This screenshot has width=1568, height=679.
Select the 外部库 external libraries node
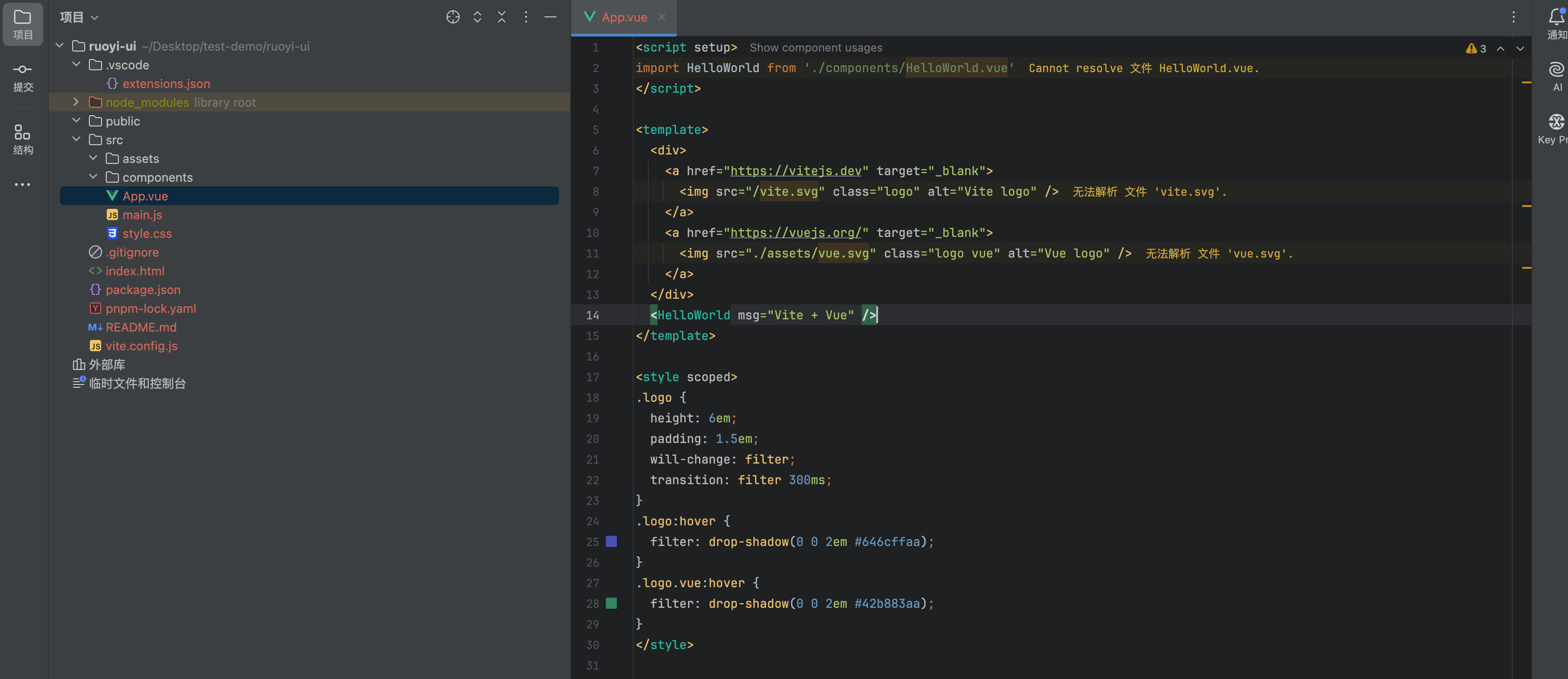99,365
